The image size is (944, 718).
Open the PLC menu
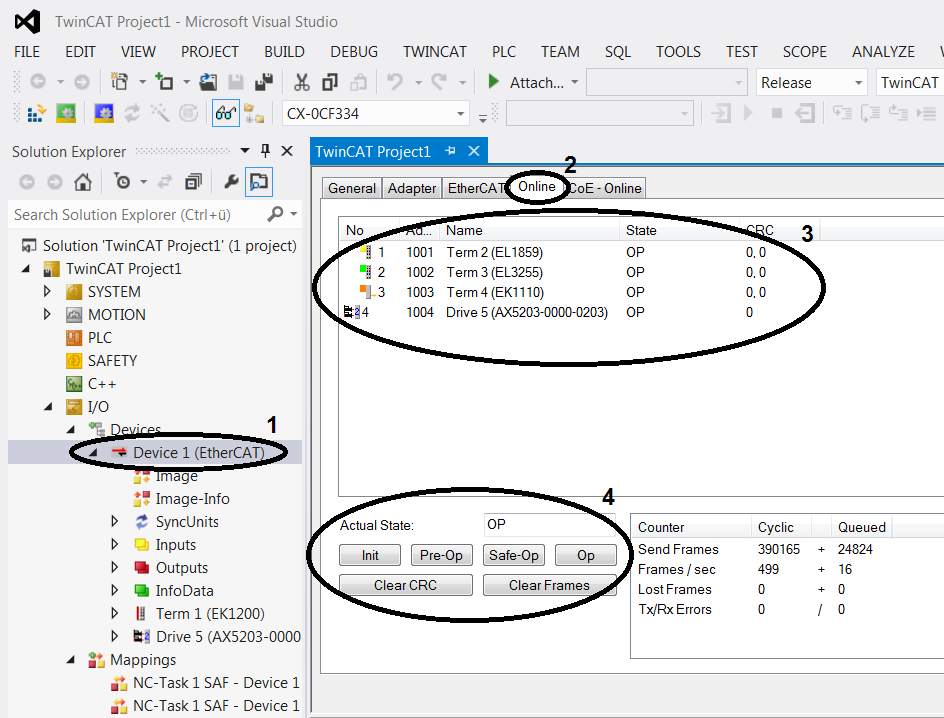click(x=503, y=52)
